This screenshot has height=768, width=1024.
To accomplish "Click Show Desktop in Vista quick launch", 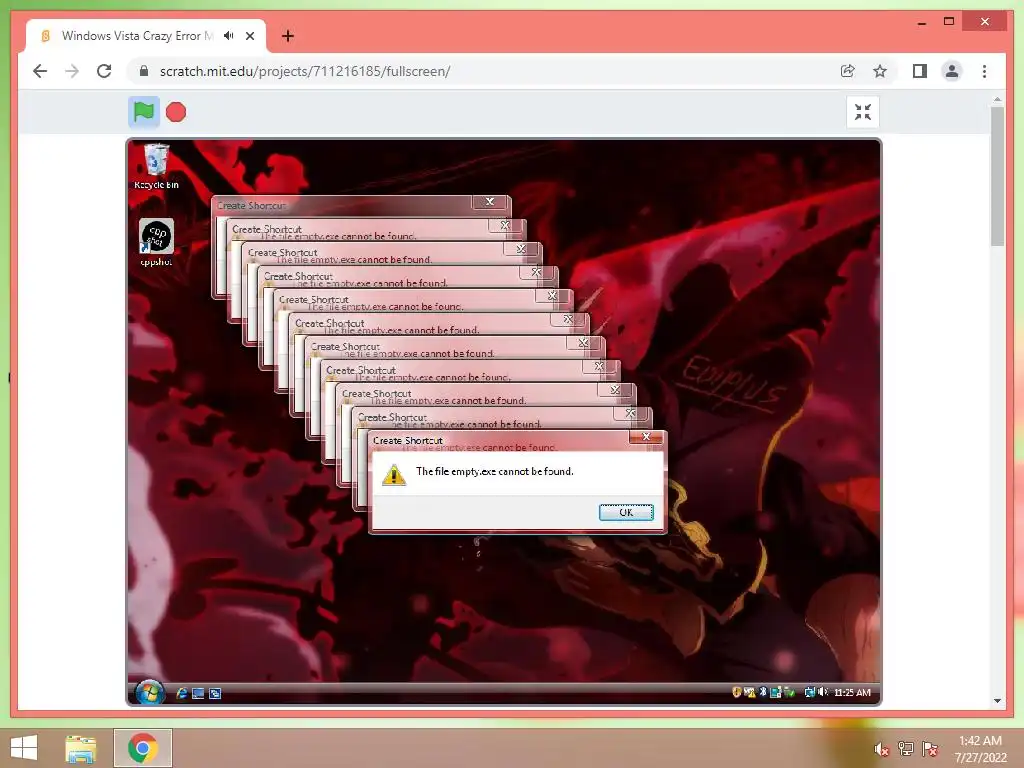I will coord(198,694).
